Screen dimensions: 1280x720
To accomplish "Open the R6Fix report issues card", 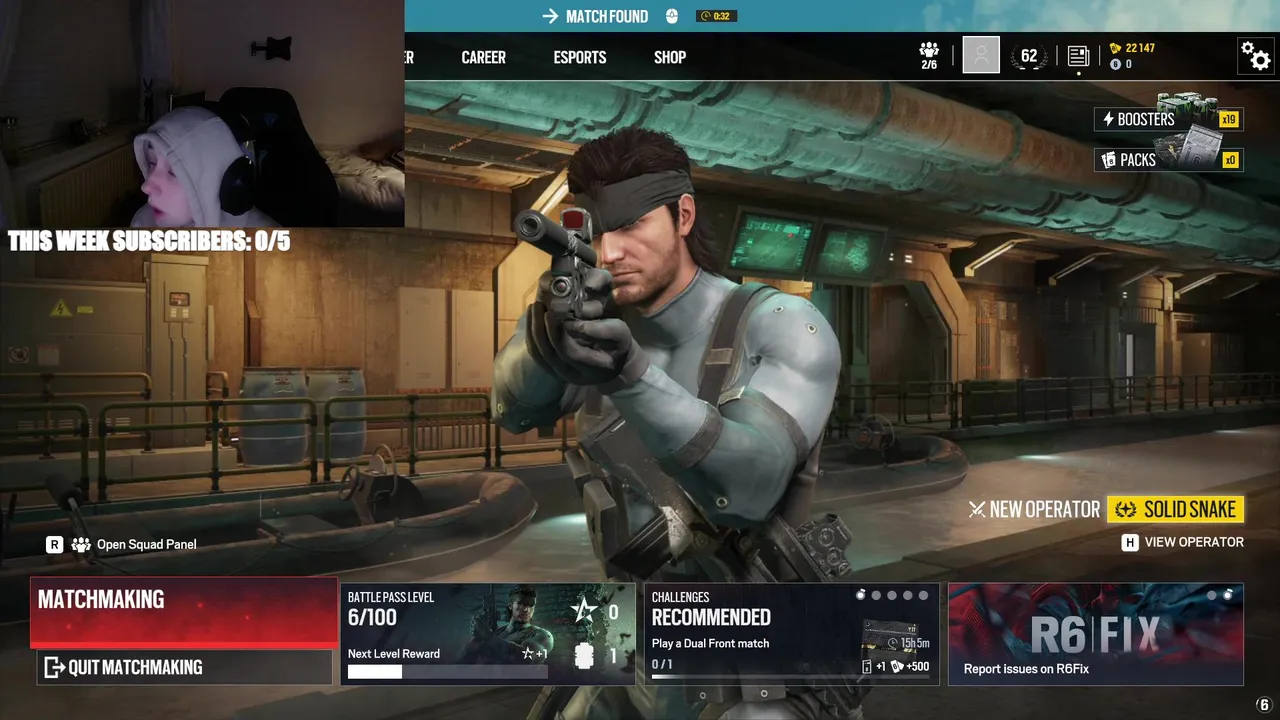I will click(1096, 634).
